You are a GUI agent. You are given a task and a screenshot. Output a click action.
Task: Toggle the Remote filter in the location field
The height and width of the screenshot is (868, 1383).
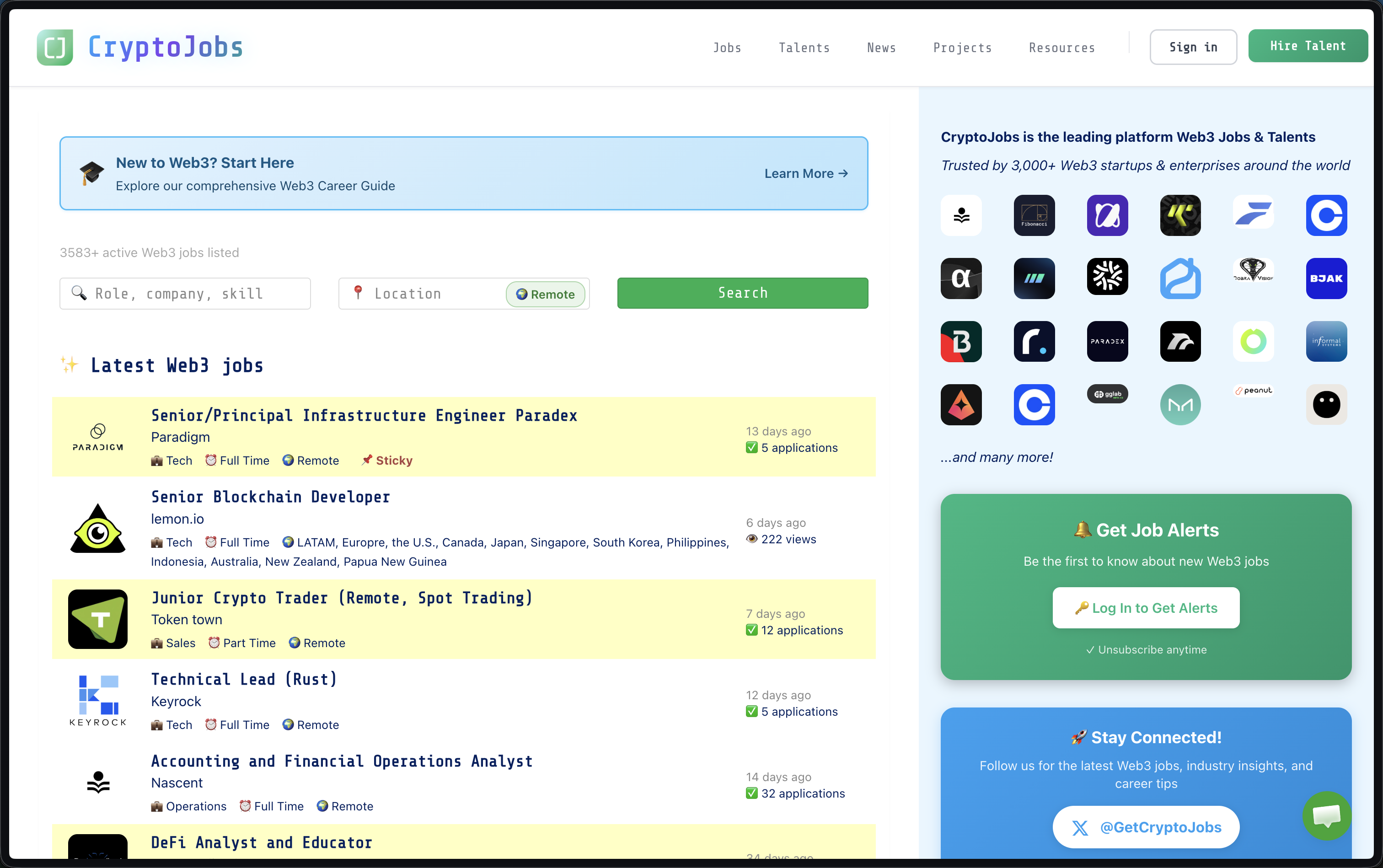[x=546, y=295]
